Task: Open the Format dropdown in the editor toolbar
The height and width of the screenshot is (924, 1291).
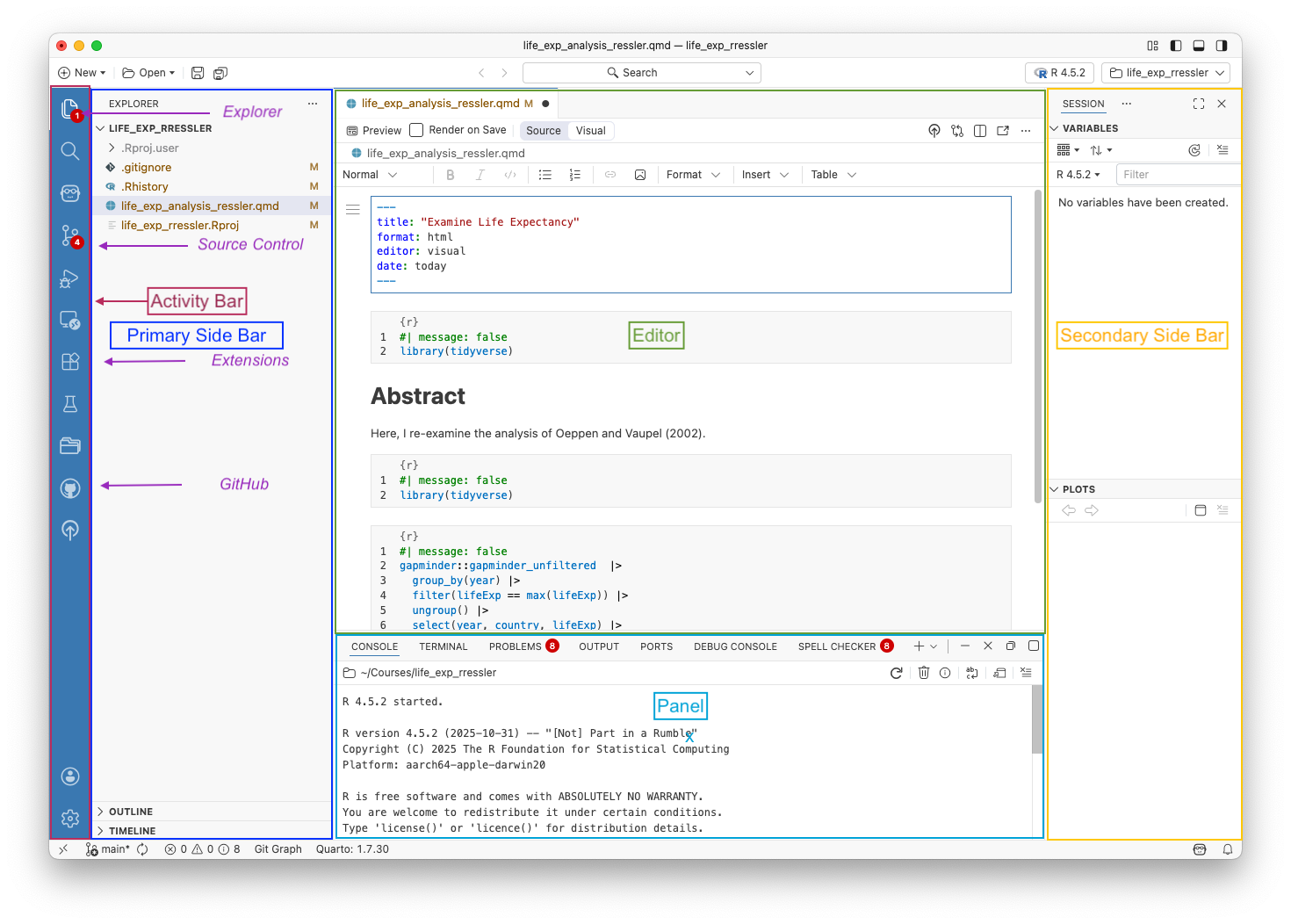Action: click(694, 174)
